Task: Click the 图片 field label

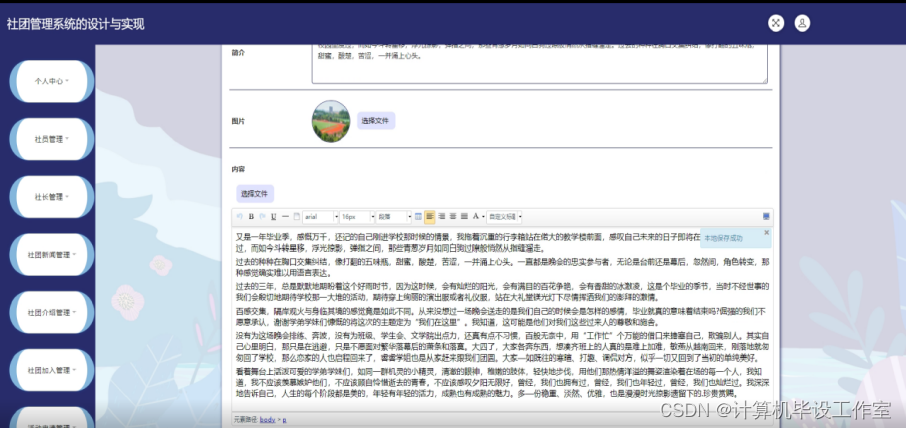Action: [238, 121]
